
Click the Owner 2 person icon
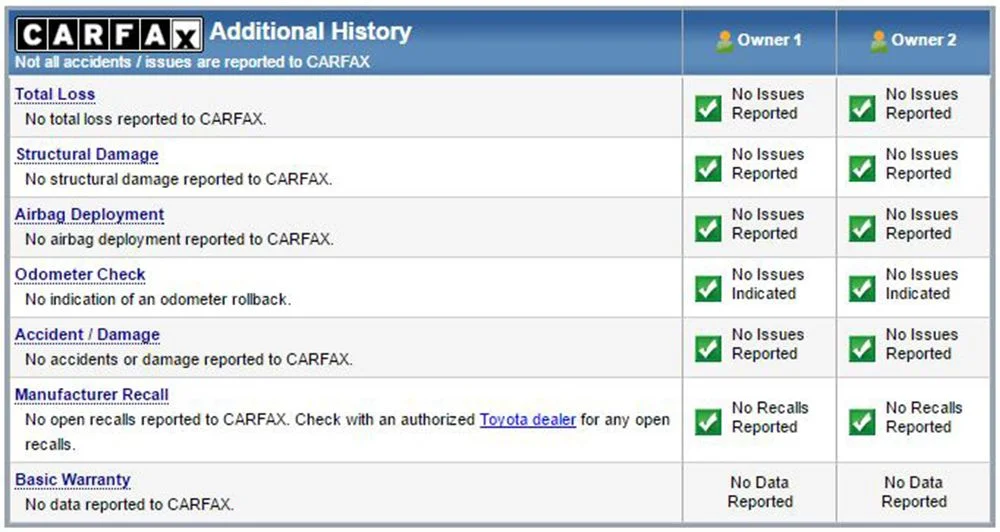click(879, 41)
